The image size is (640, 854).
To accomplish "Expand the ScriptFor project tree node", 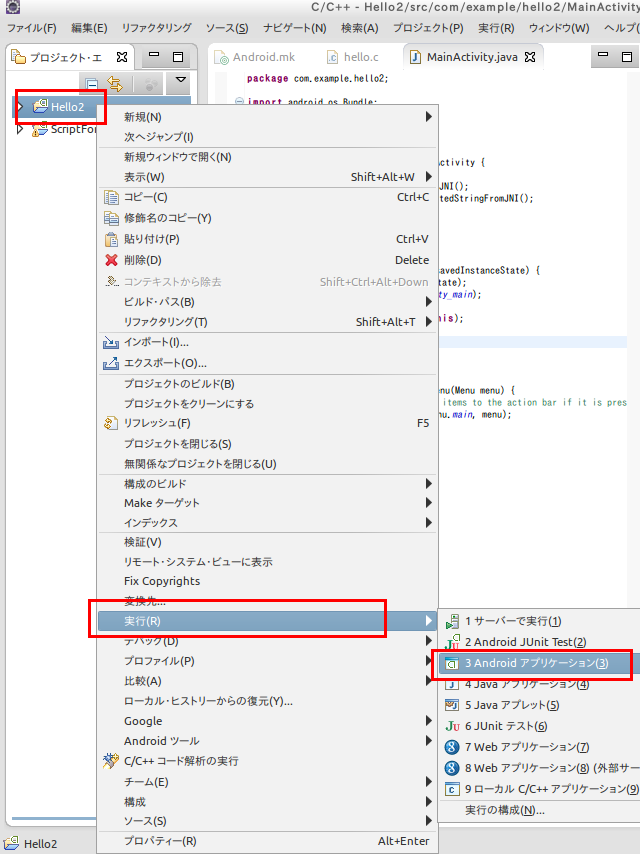I will 20,129.
